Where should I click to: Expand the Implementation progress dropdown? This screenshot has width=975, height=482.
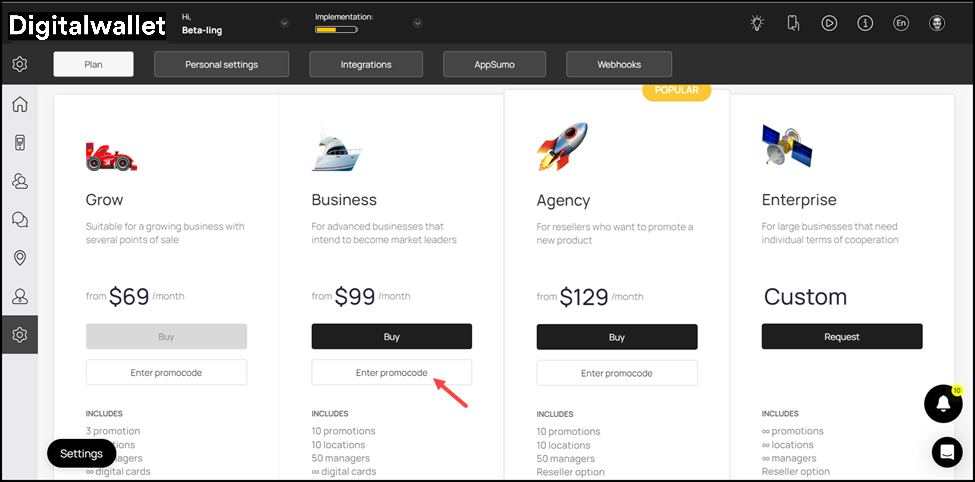417,23
